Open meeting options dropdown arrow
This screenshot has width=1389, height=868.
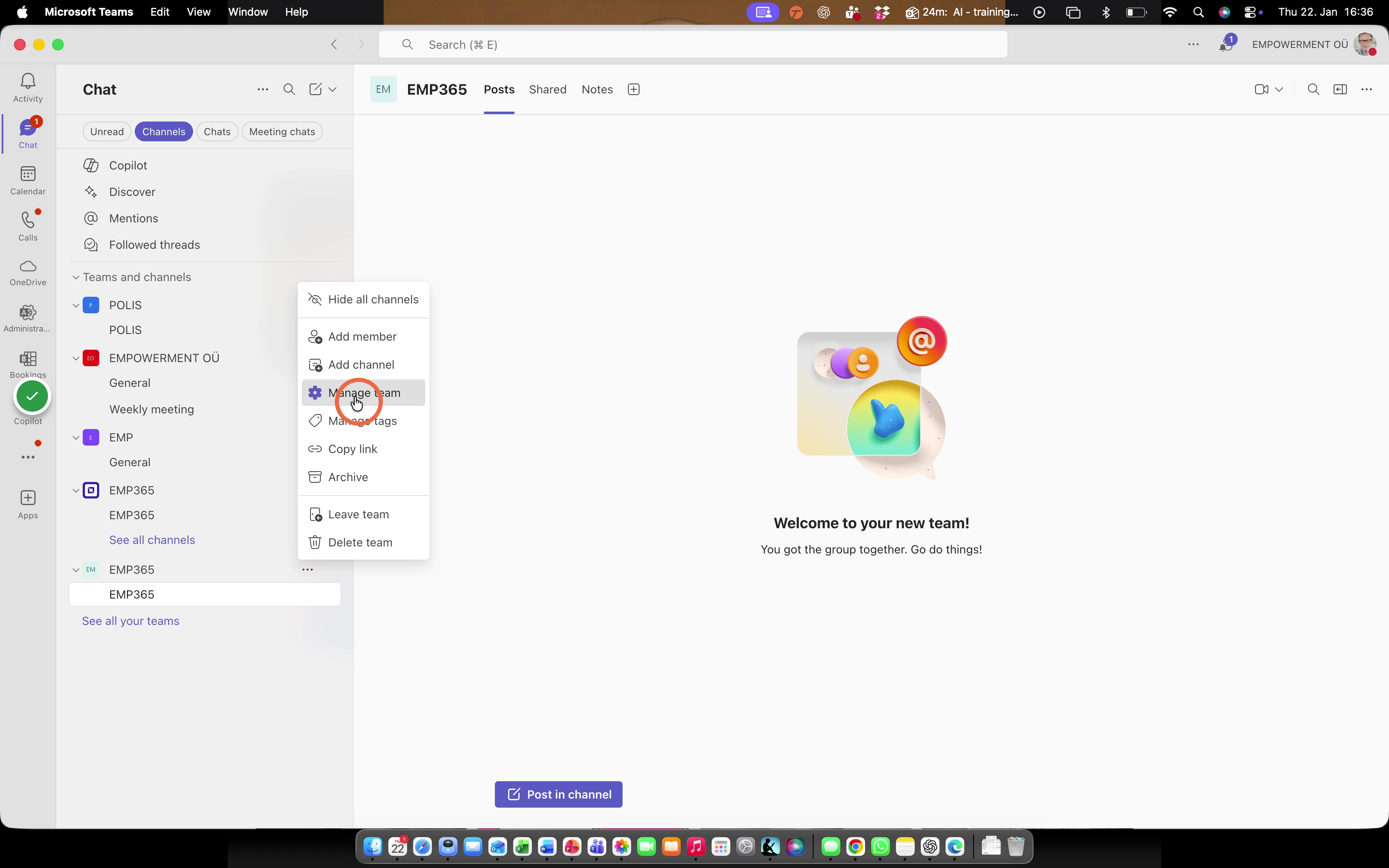(1279, 90)
